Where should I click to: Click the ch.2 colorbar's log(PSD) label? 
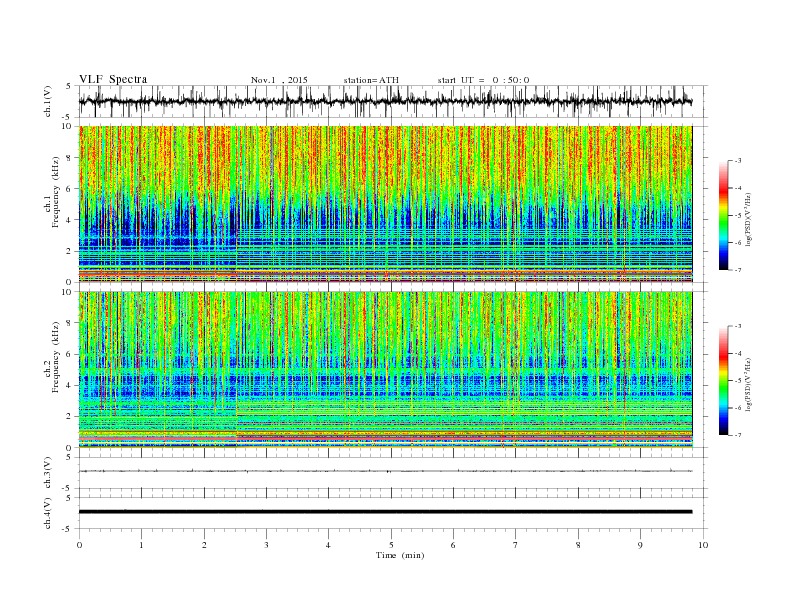click(750, 384)
